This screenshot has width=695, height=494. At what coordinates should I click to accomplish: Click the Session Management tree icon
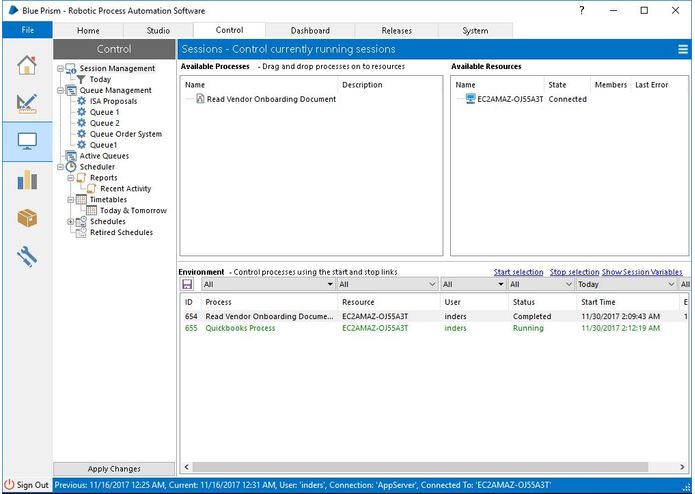[x=71, y=69]
